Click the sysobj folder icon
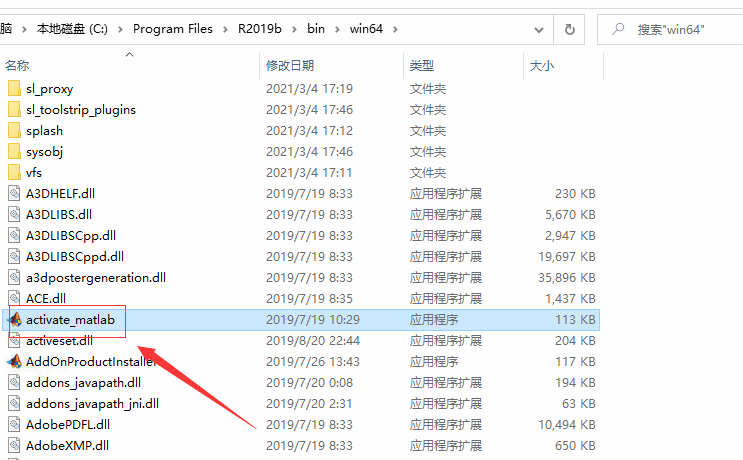The height and width of the screenshot is (460, 743). pyautogui.click(x=14, y=152)
